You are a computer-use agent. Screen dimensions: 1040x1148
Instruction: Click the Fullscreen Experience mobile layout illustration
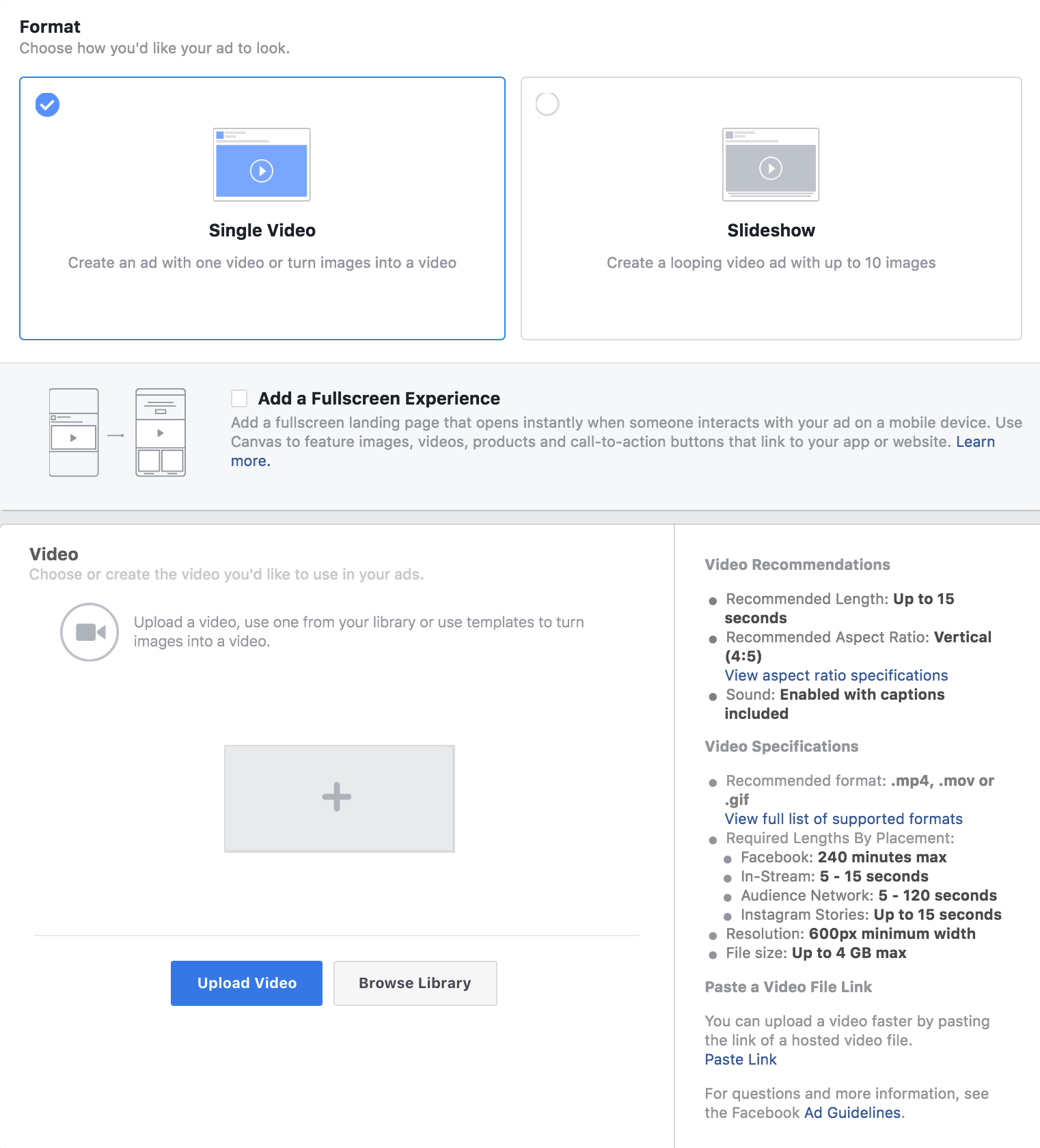pos(74,433)
